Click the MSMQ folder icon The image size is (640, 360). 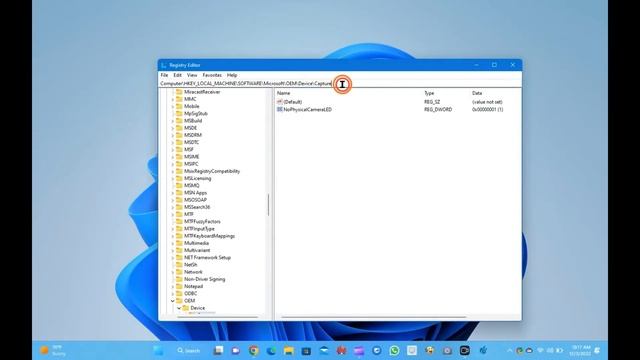[x=179, y=185]
